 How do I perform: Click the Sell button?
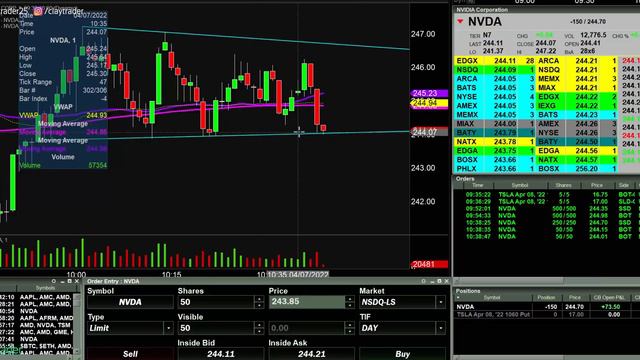130,354
